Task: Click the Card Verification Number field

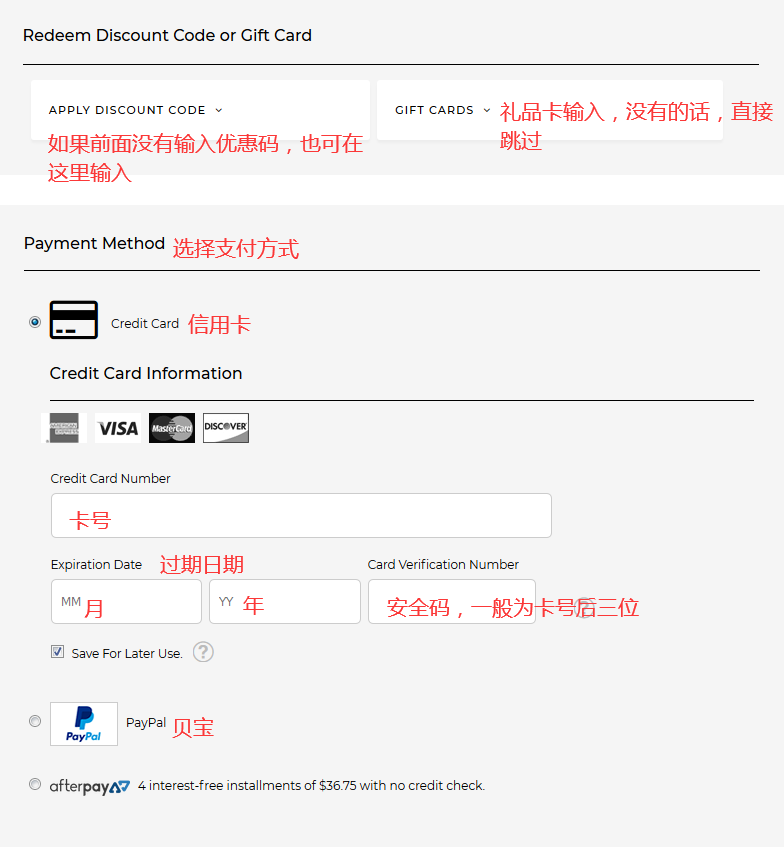Action: pyautogui.click(x=452, y=602)
